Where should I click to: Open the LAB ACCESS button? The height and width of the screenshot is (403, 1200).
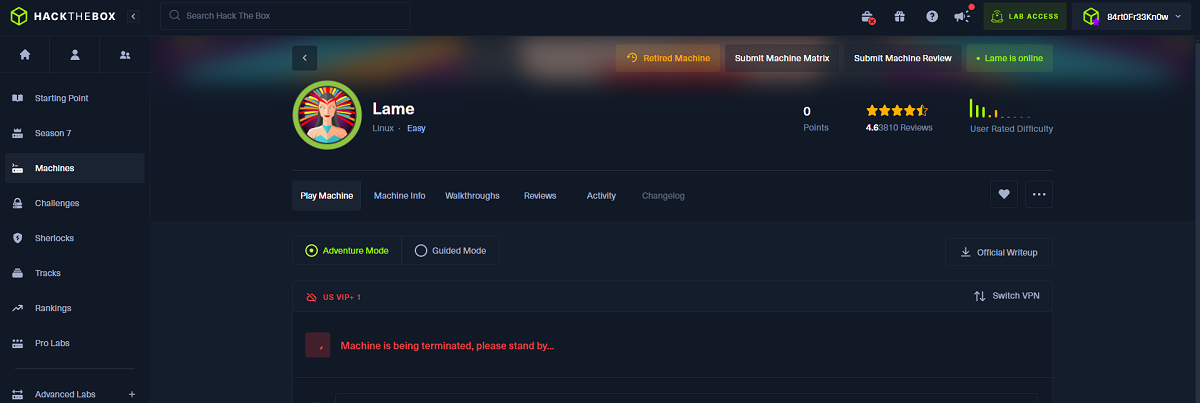click(1025, 16)
